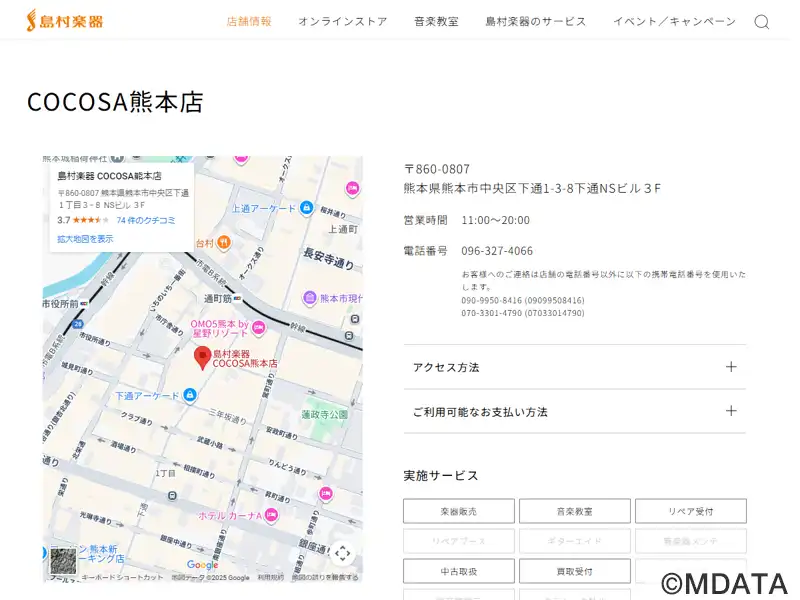This screenshot has width=800, height=600.
Task: Click the 下通アーケード shopping marker
Action: [189, 396]
